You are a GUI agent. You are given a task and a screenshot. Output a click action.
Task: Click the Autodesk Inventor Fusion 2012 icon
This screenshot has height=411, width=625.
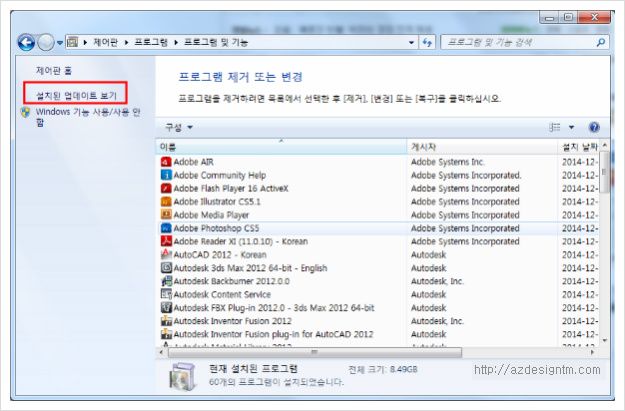[166, 321]
